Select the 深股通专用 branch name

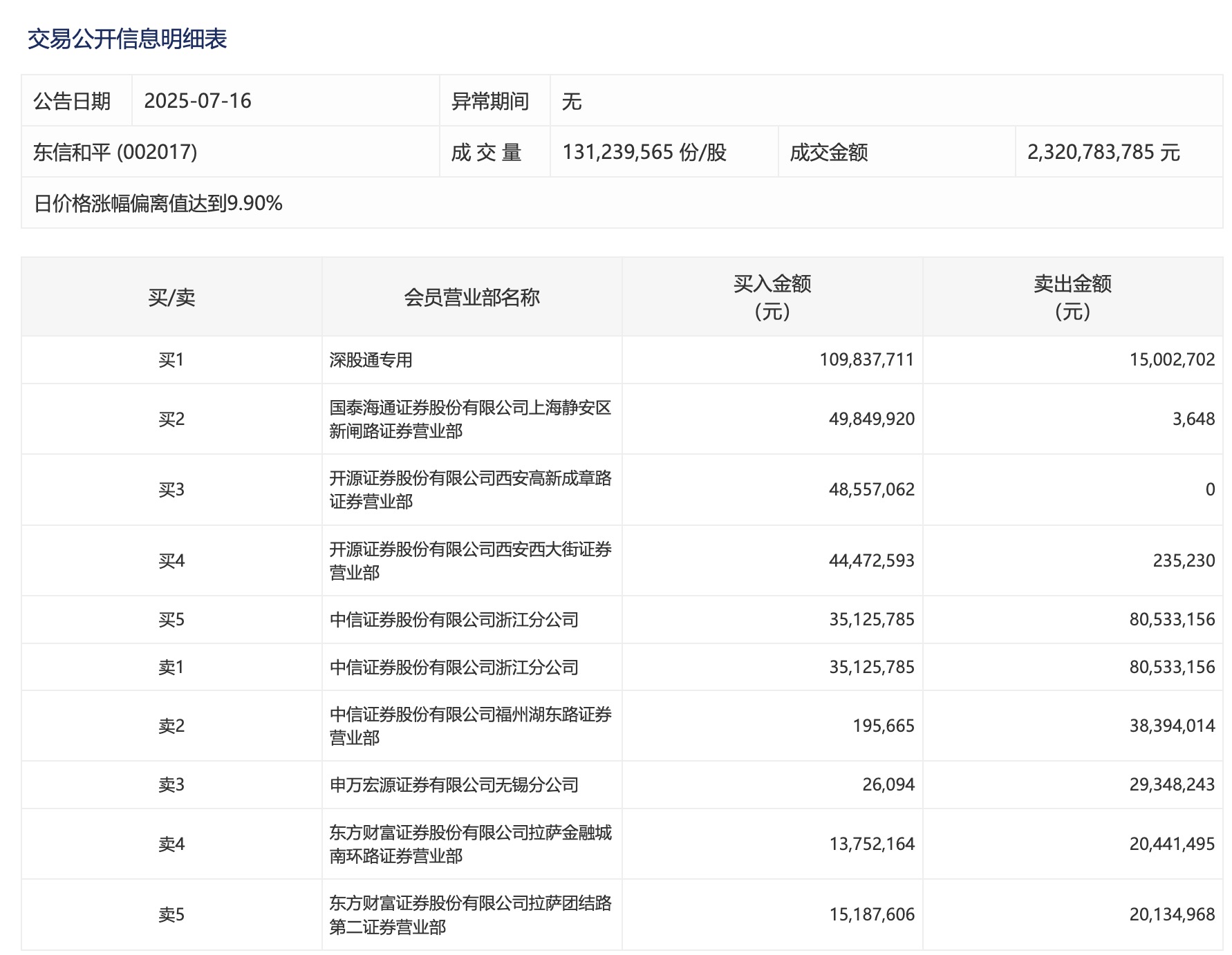point(371,360)
